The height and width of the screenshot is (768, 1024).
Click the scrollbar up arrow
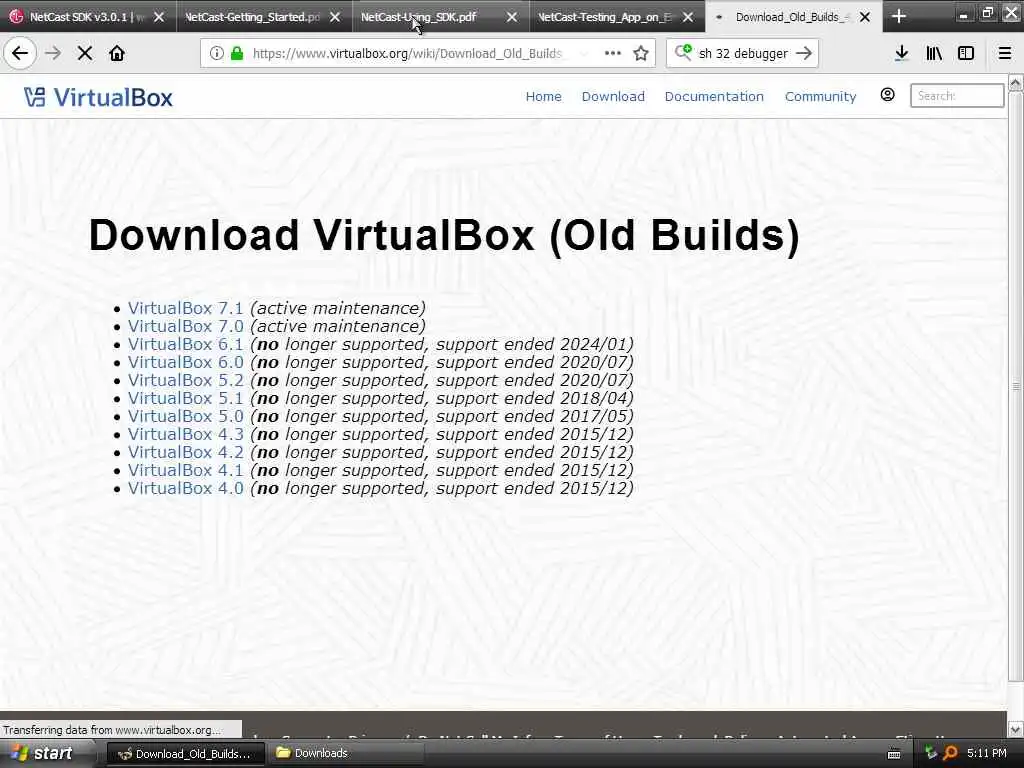pos(1016,82)
